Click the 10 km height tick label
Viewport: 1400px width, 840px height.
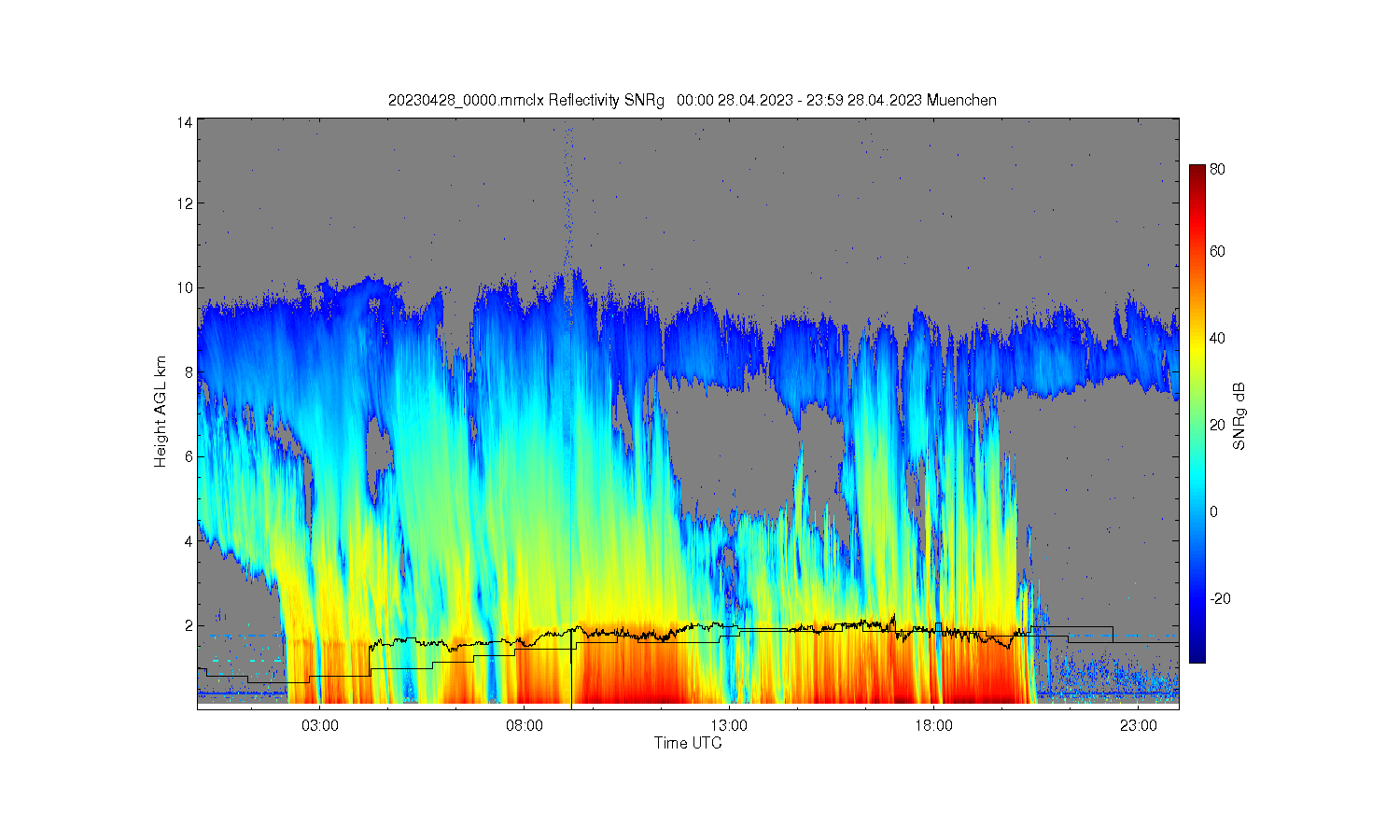[x=185, y=287]
